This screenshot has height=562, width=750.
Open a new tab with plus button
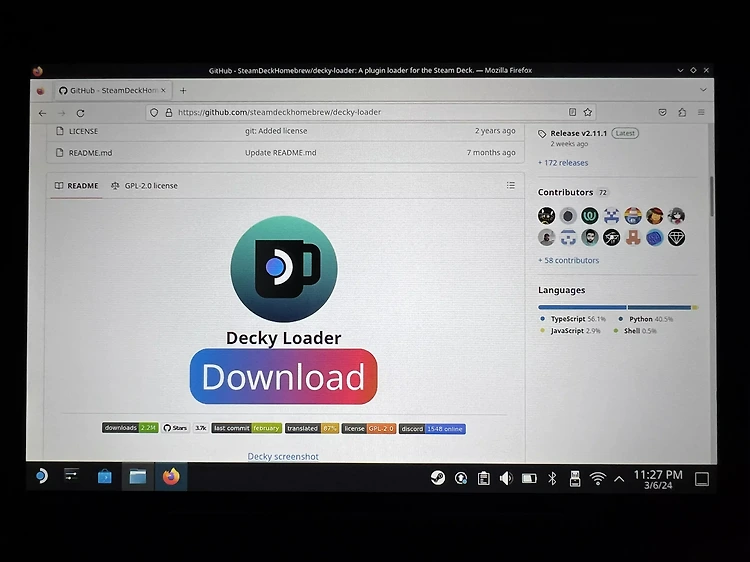[x=183, y=90]
